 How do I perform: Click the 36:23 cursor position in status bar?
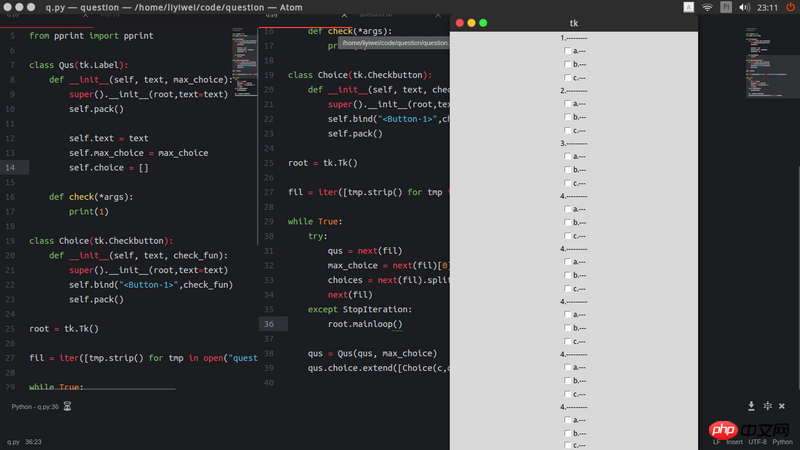[x=33, y=441]
